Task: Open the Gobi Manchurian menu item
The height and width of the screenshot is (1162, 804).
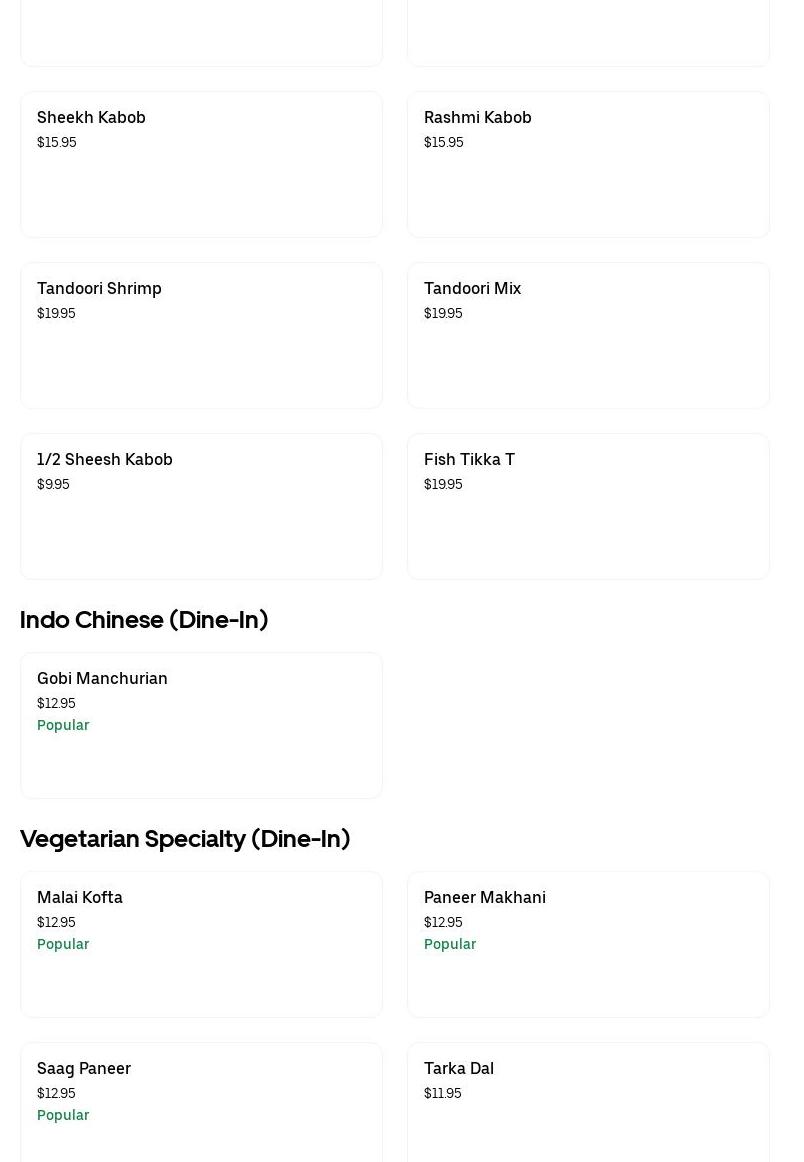Action: [201, 726]
